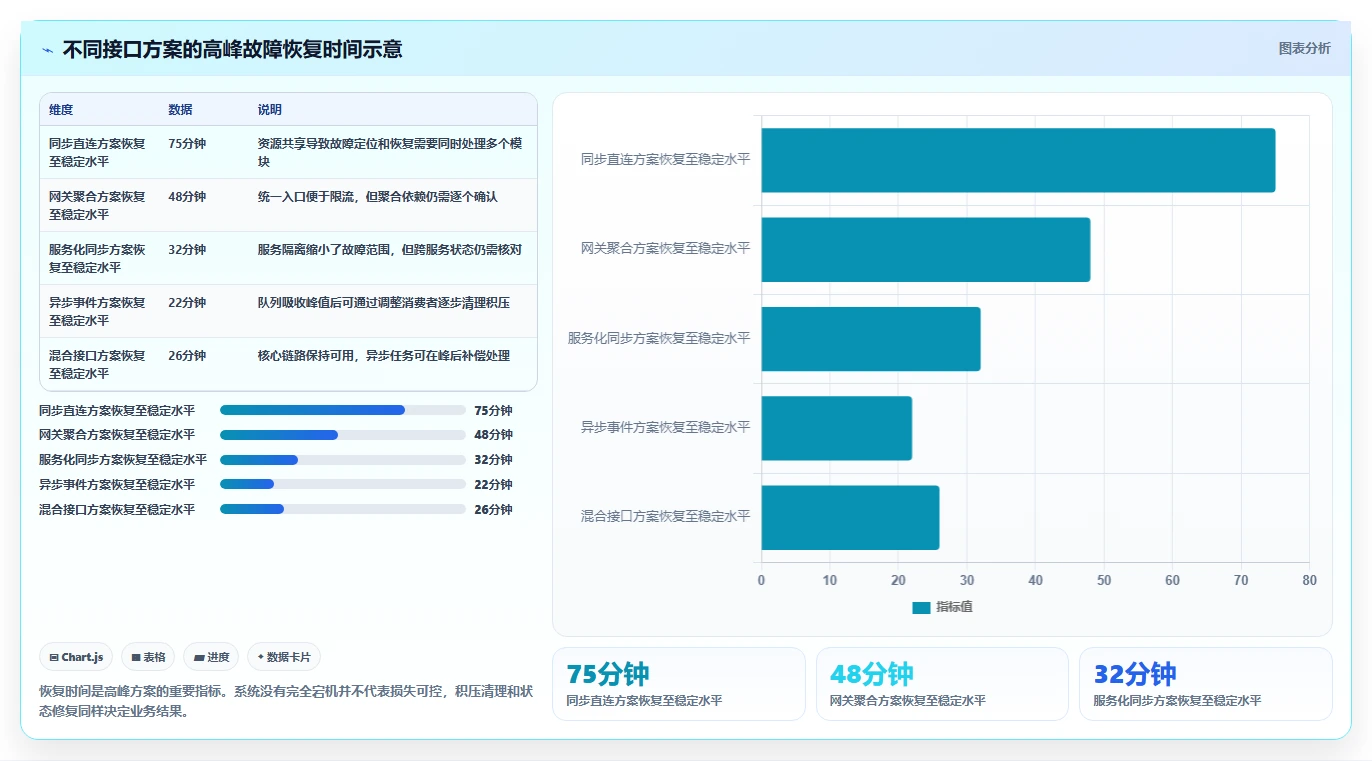
Task: Toggle the 指标值 legend item
Action: pyautogui.click(x=942, y=607)
